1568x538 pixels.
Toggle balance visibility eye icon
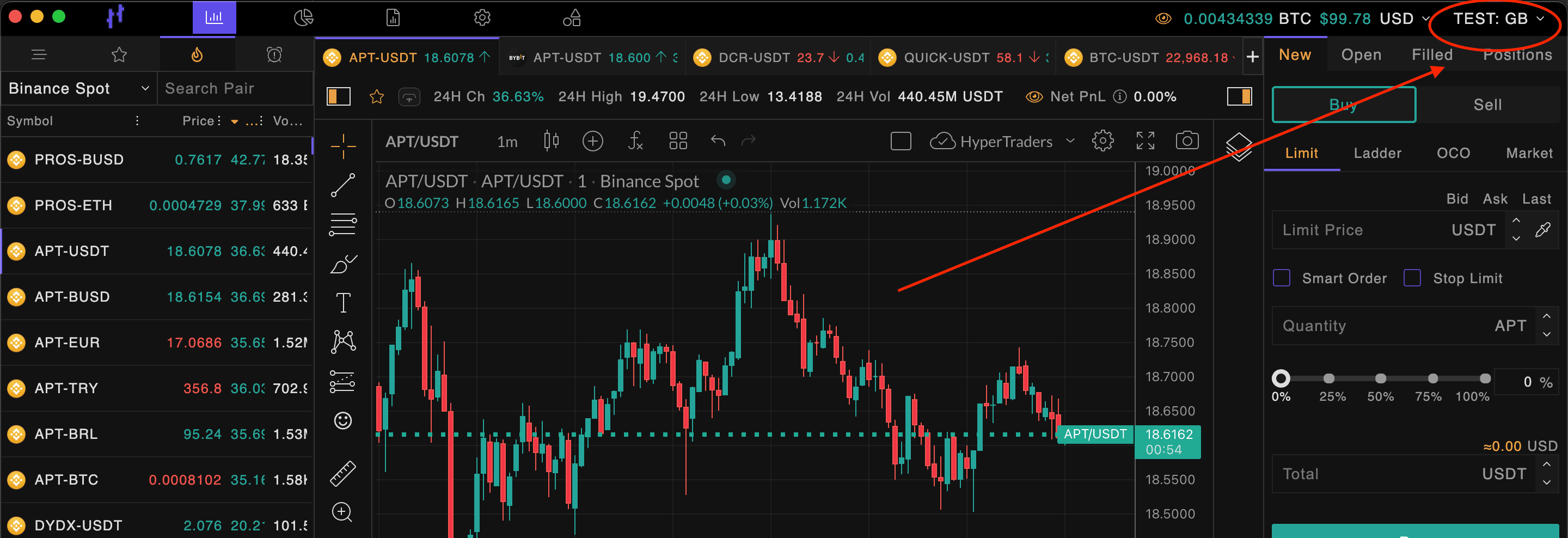tap(1163, 19)
